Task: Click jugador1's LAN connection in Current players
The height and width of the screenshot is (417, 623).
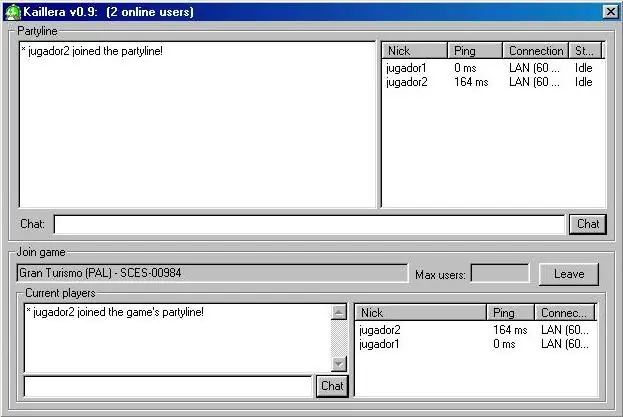Action: (565, 344)
